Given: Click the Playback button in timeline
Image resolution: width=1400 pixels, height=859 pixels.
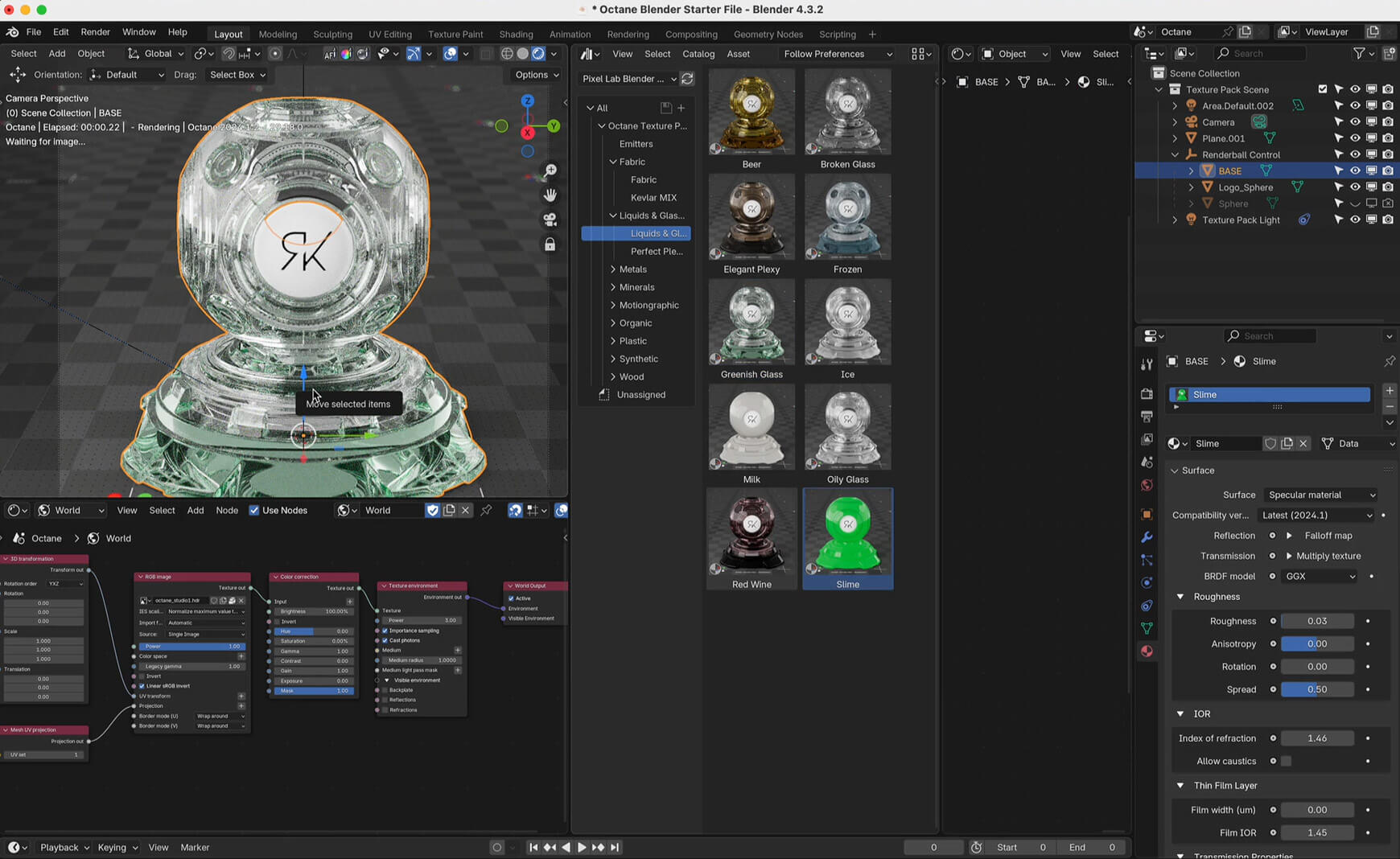Looking at the screenshot, I should point(64,847).
